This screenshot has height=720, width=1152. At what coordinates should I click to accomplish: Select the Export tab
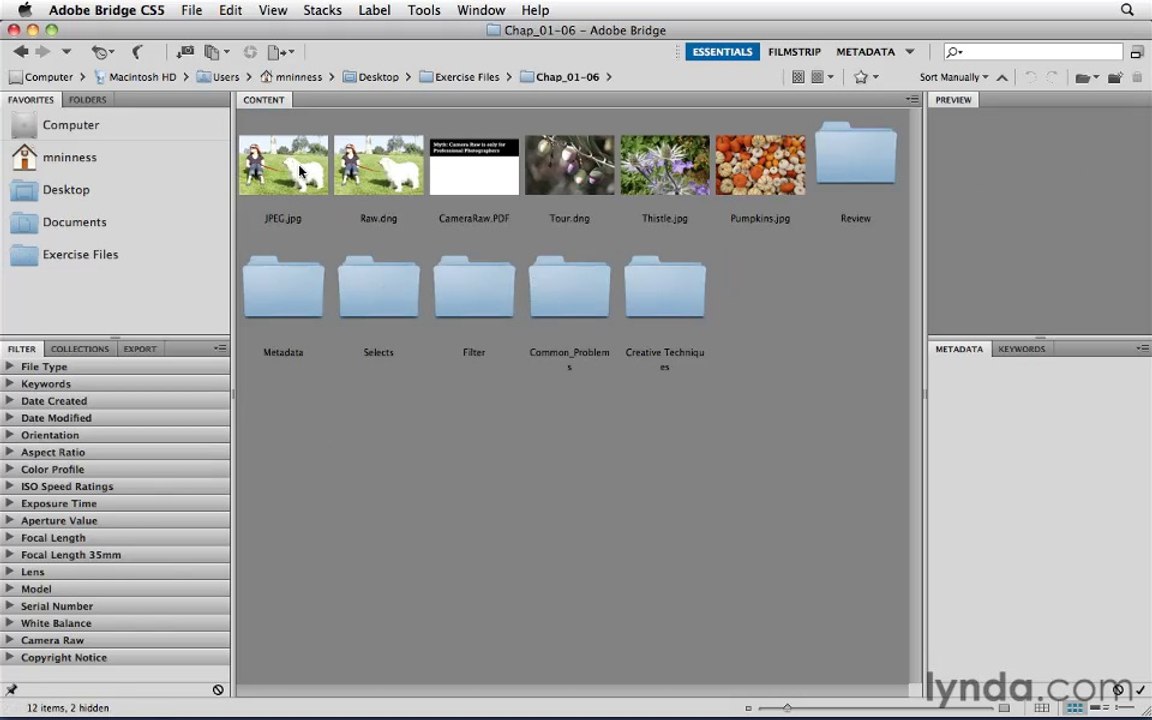pos(140,349)
